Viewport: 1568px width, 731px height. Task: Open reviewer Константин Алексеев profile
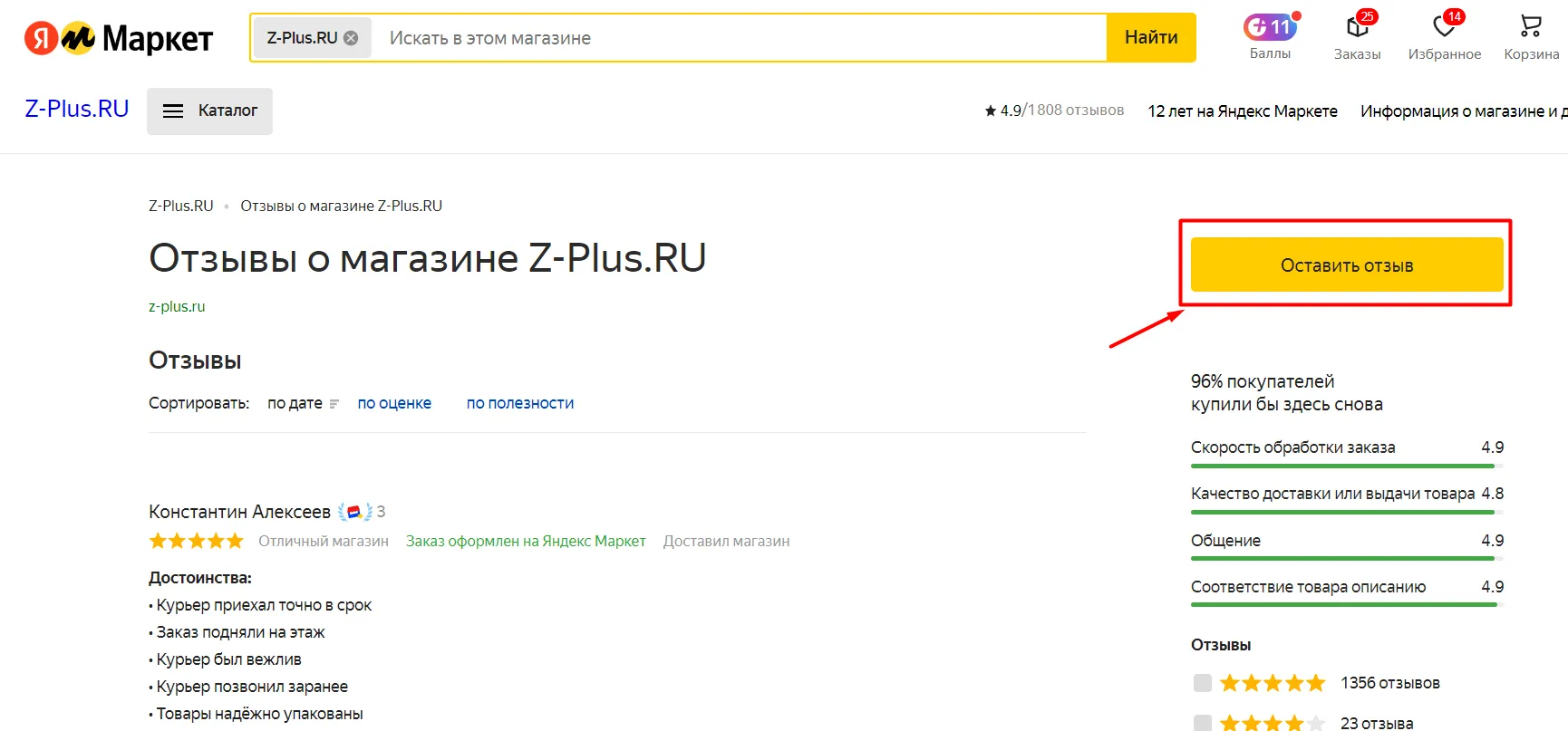pos(239,512)
